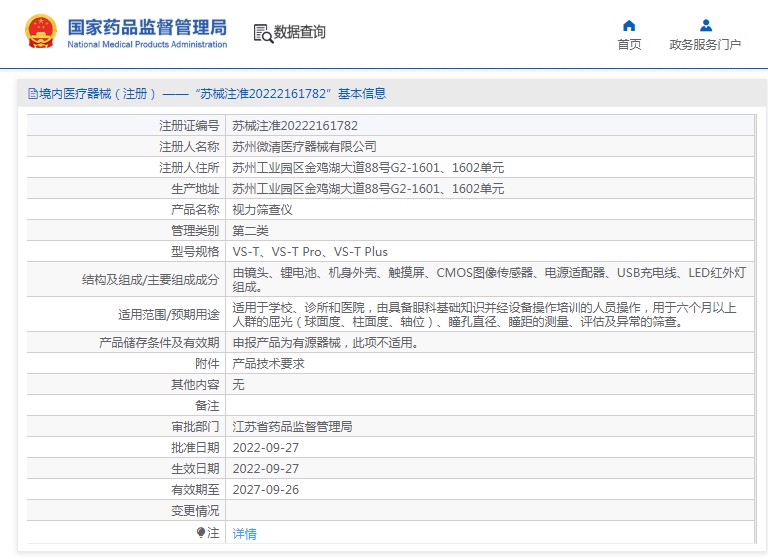Click the 变更情况 row label
The image size is (768, 559).
click(x=195, y=511)
